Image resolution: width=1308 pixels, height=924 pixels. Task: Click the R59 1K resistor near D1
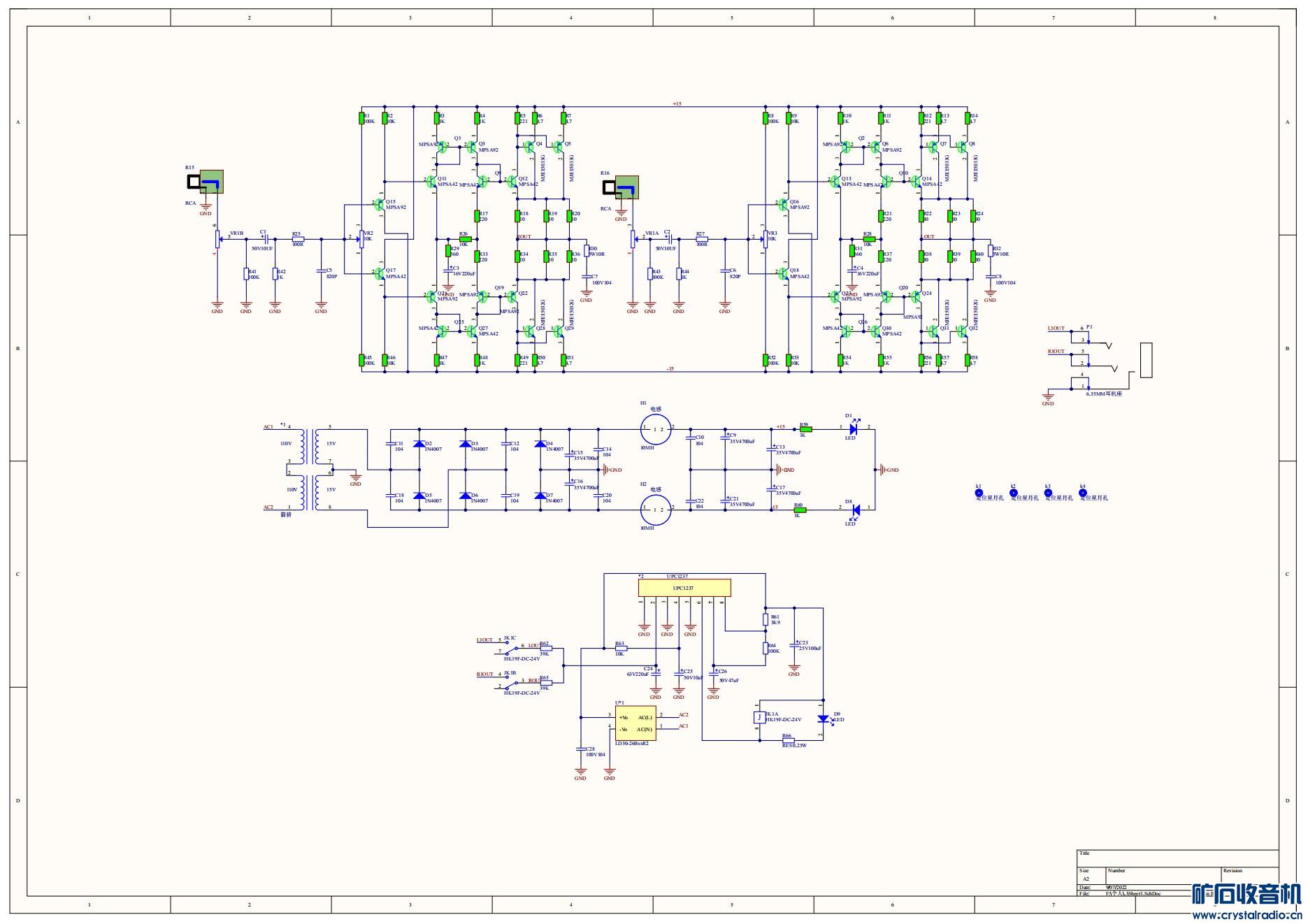click(x=805, y=428)
